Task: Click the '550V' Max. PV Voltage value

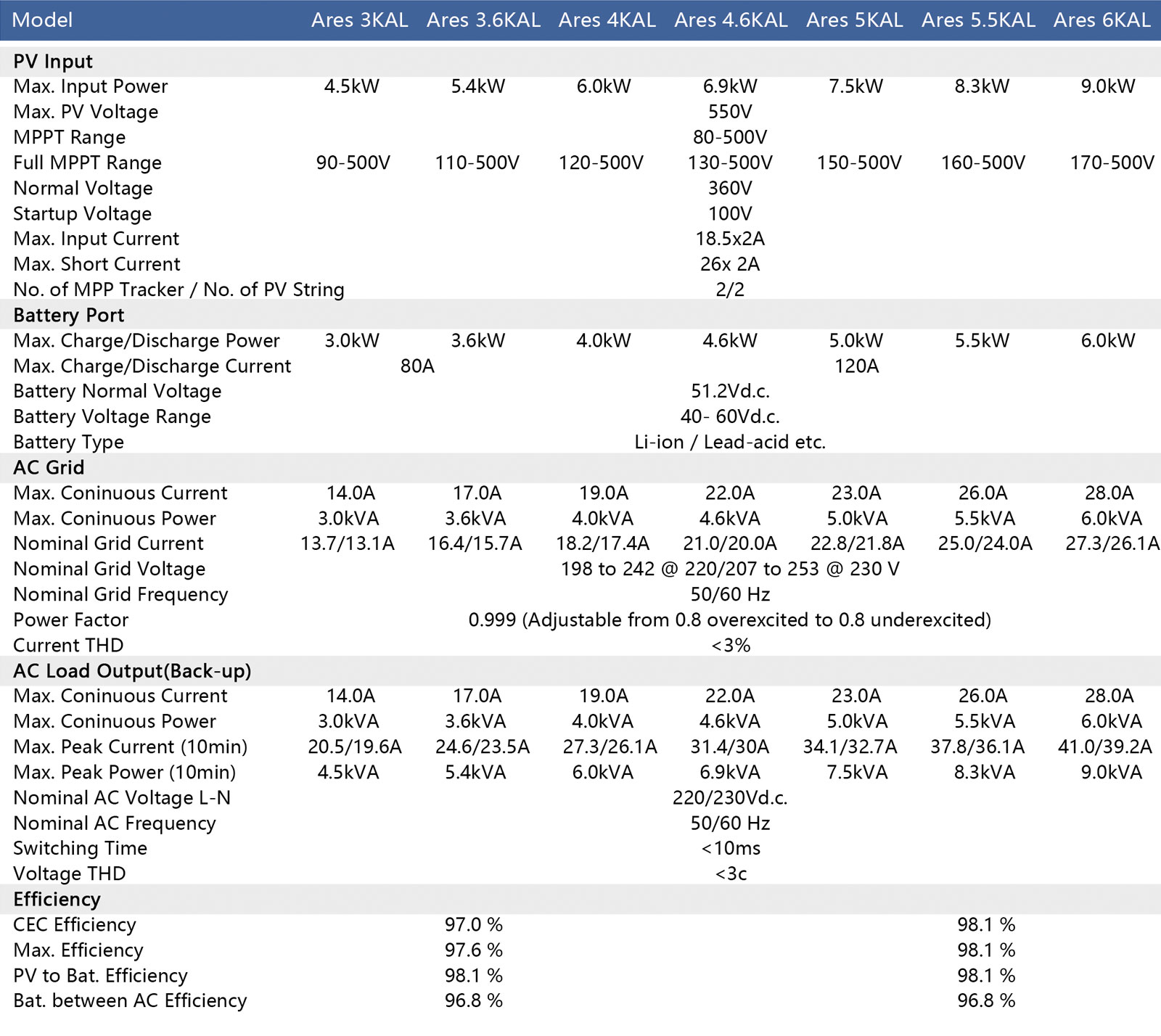Action: point(730,112)
